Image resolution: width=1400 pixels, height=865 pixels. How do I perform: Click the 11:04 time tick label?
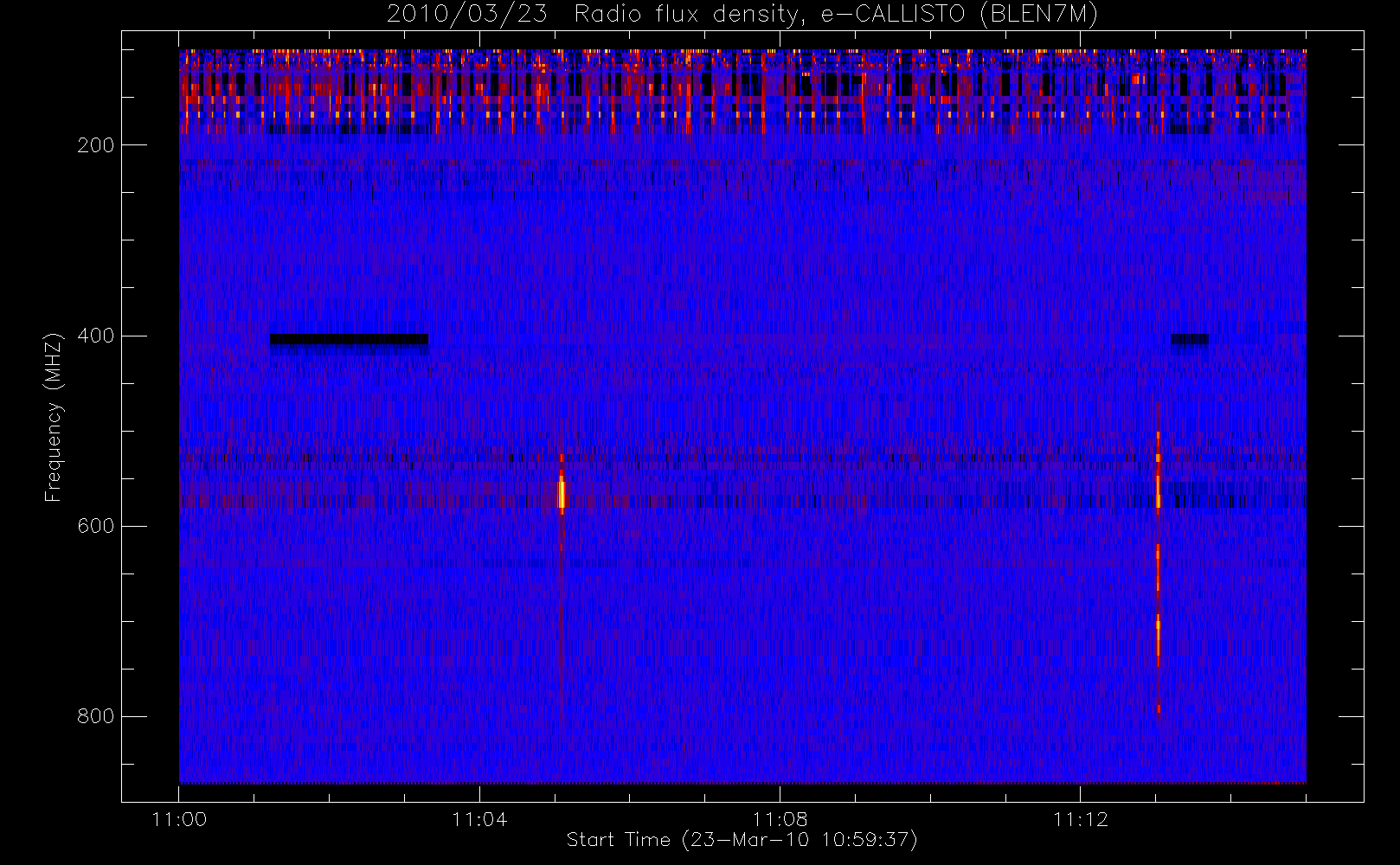click(479, 819)
